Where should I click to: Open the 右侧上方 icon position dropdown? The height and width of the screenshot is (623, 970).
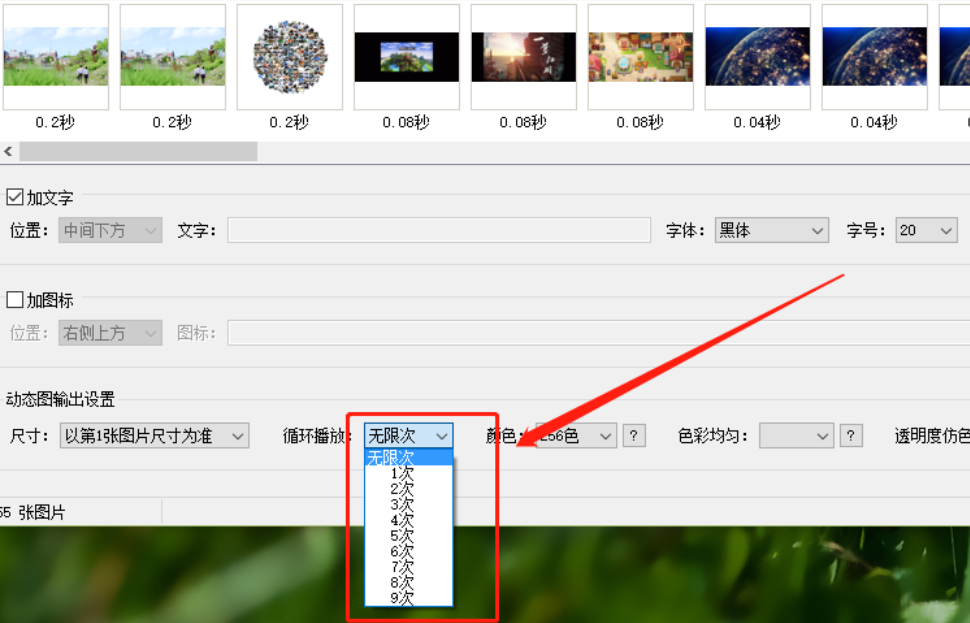point(110,333)
